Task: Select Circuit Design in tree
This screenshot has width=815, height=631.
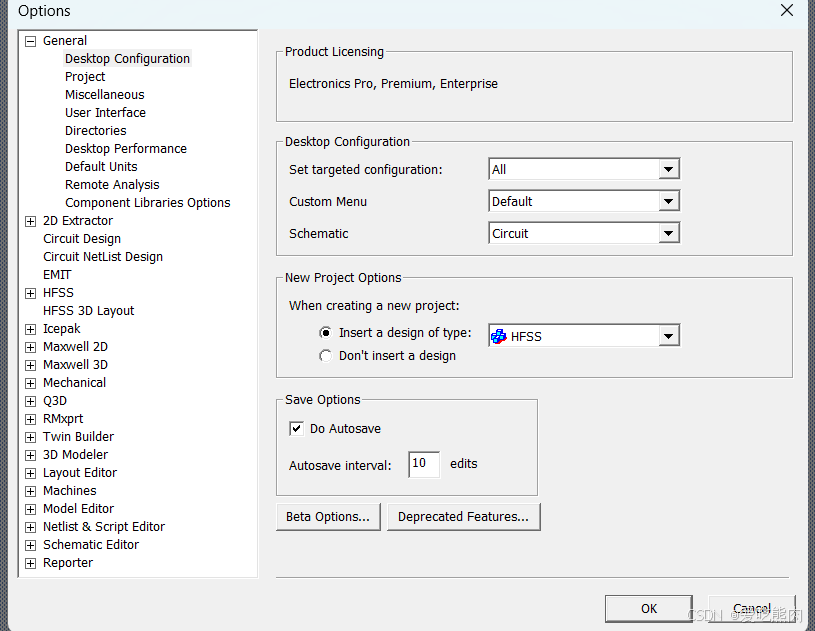Action: [x=82, y=239]
